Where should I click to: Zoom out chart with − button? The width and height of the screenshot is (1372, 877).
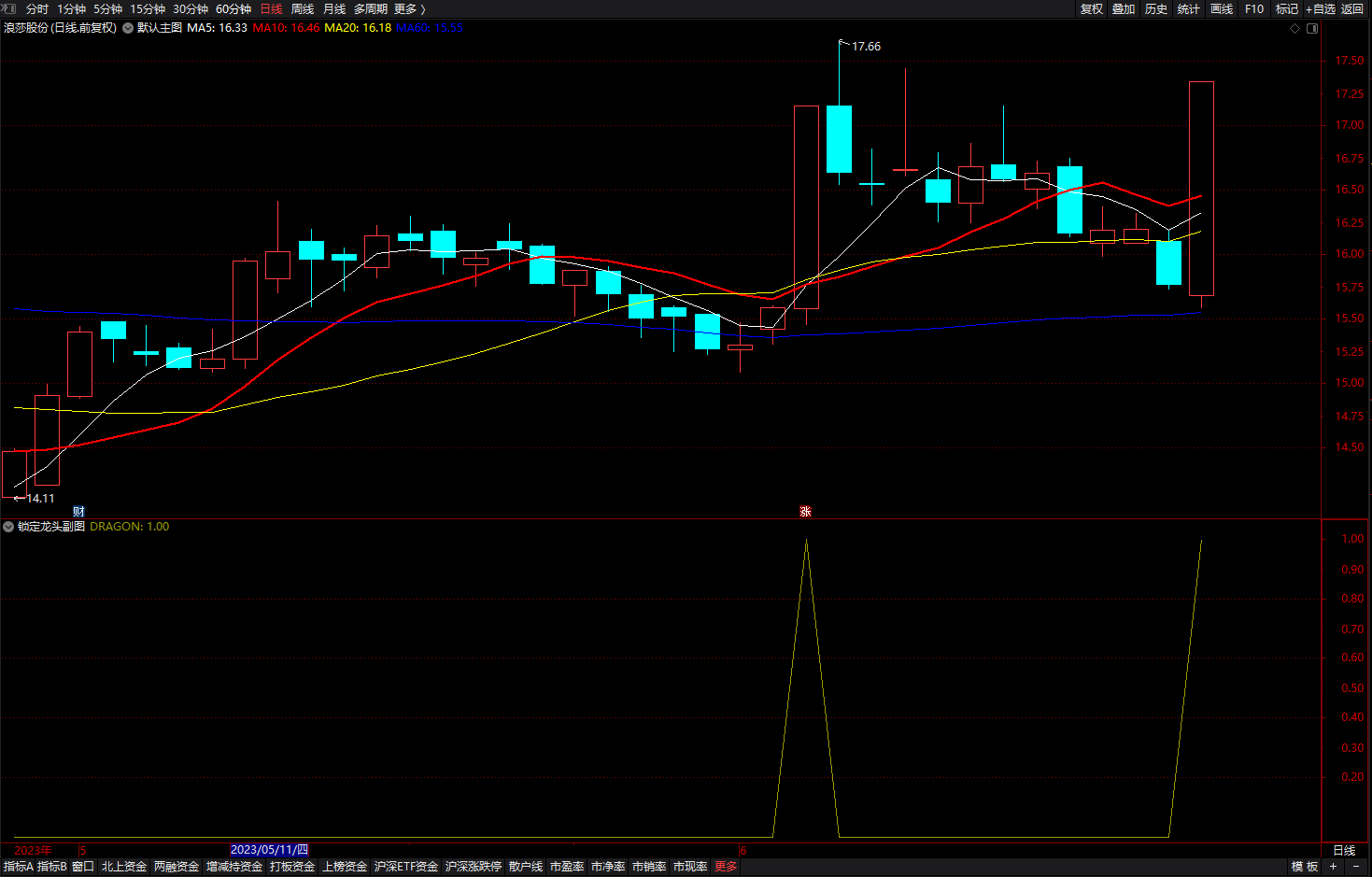coord(1356,867)
